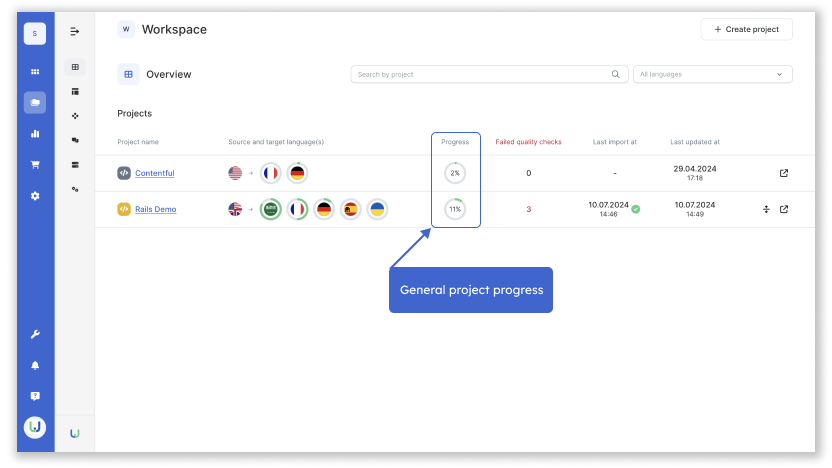832x468 pixels.
Task: Open the All languages dropdown
Action: tap(713, 74)
